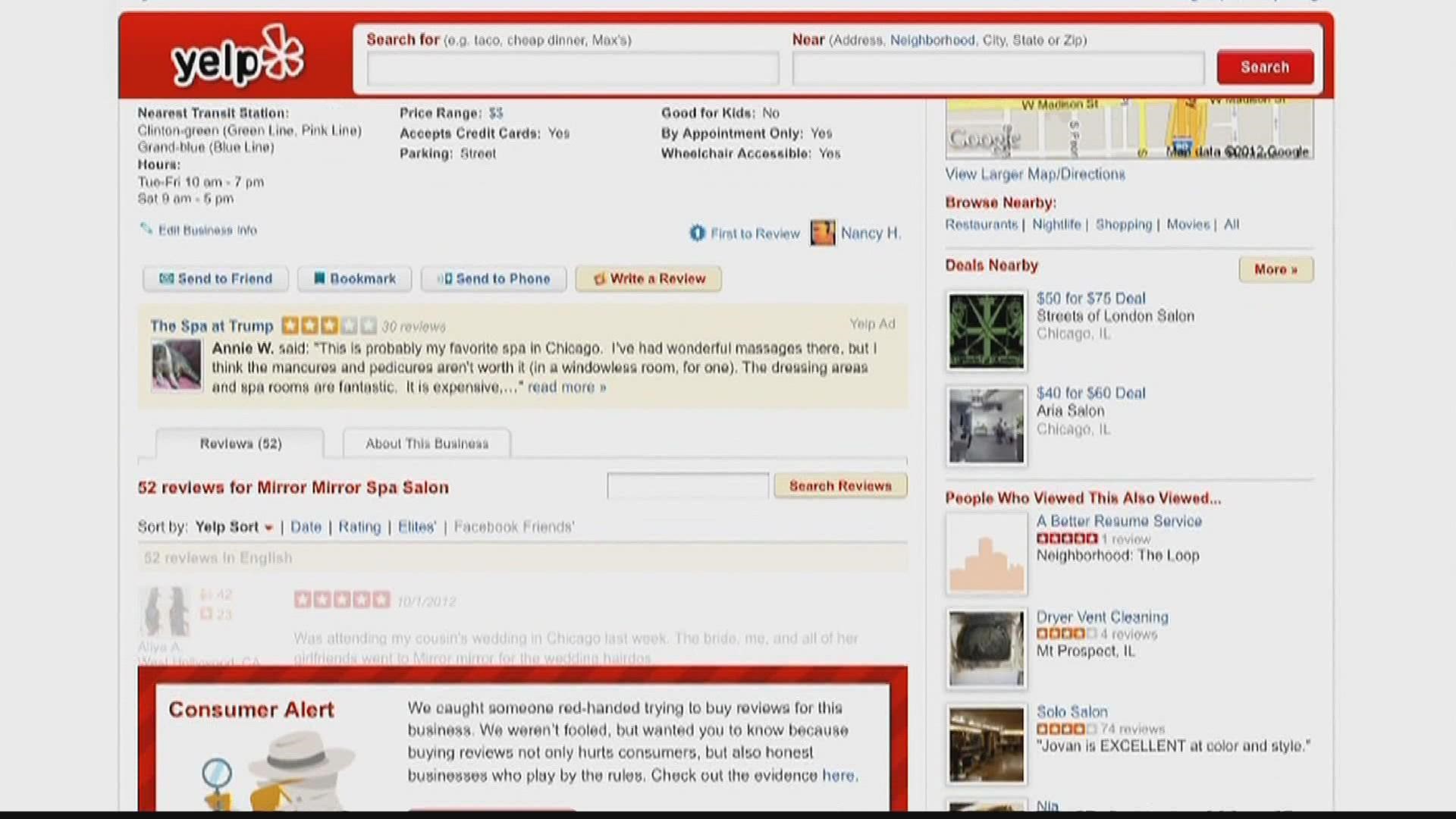Image resolution: width=1456 pixels, height=819 pixels.
Task: Click the Send to Phone button
Action: click(494, 279)
